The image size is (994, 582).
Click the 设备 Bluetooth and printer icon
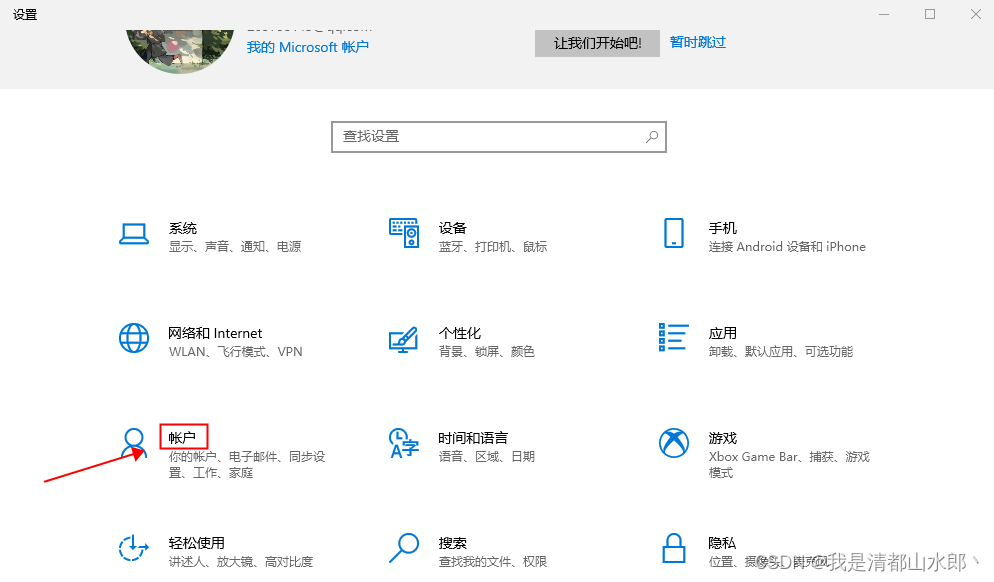tap(403, 234)
